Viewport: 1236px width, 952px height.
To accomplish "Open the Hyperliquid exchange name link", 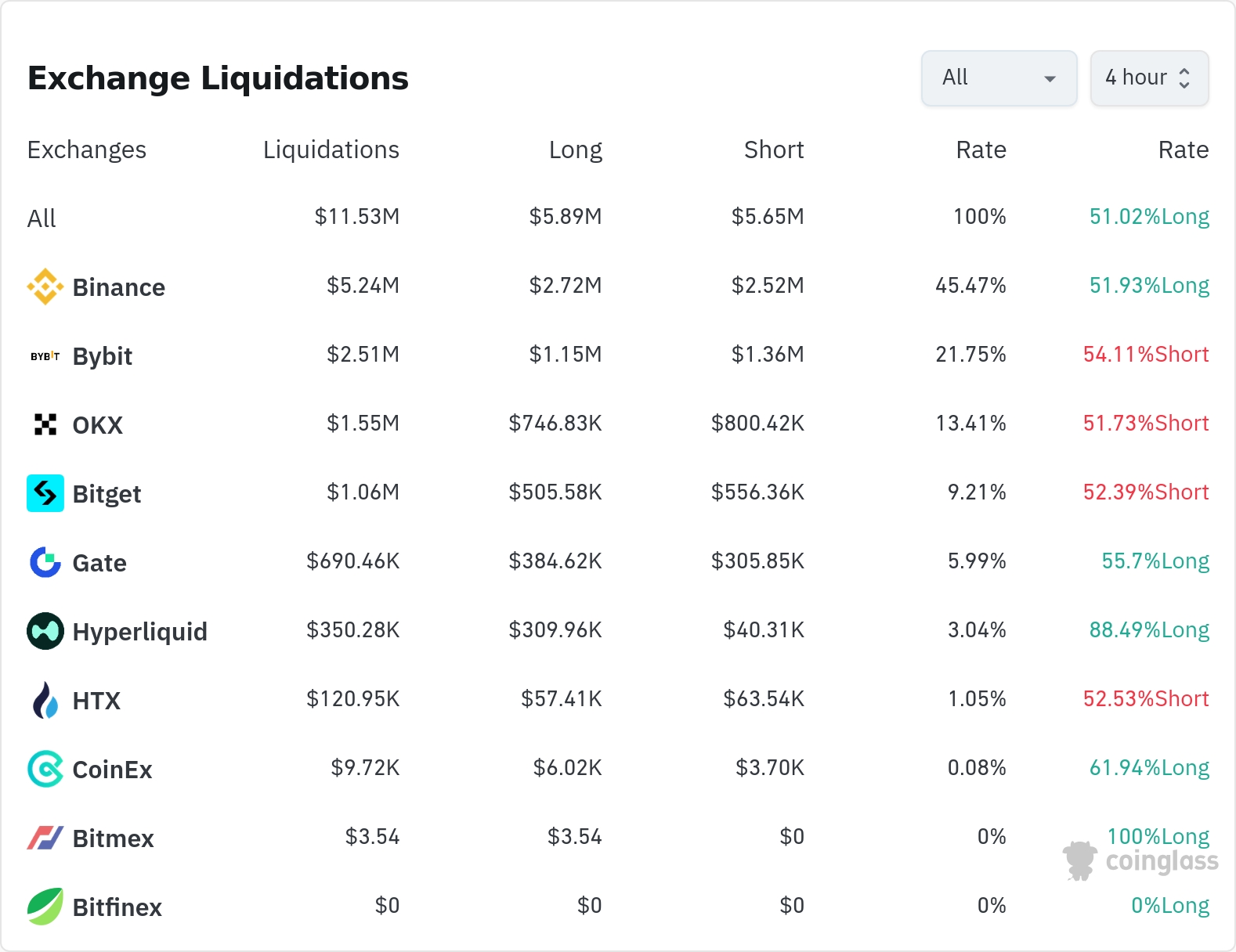I will tap(139, 632).
